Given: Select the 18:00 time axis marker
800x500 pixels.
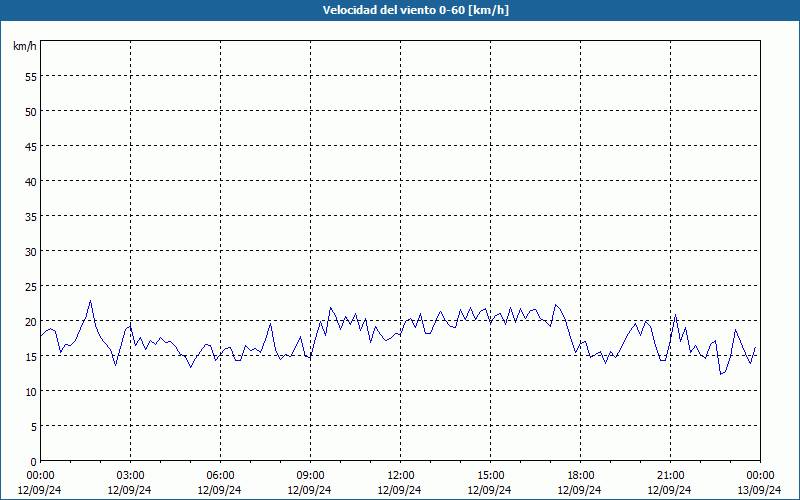Looking at the screenshot, I should (x=581, y=475).
